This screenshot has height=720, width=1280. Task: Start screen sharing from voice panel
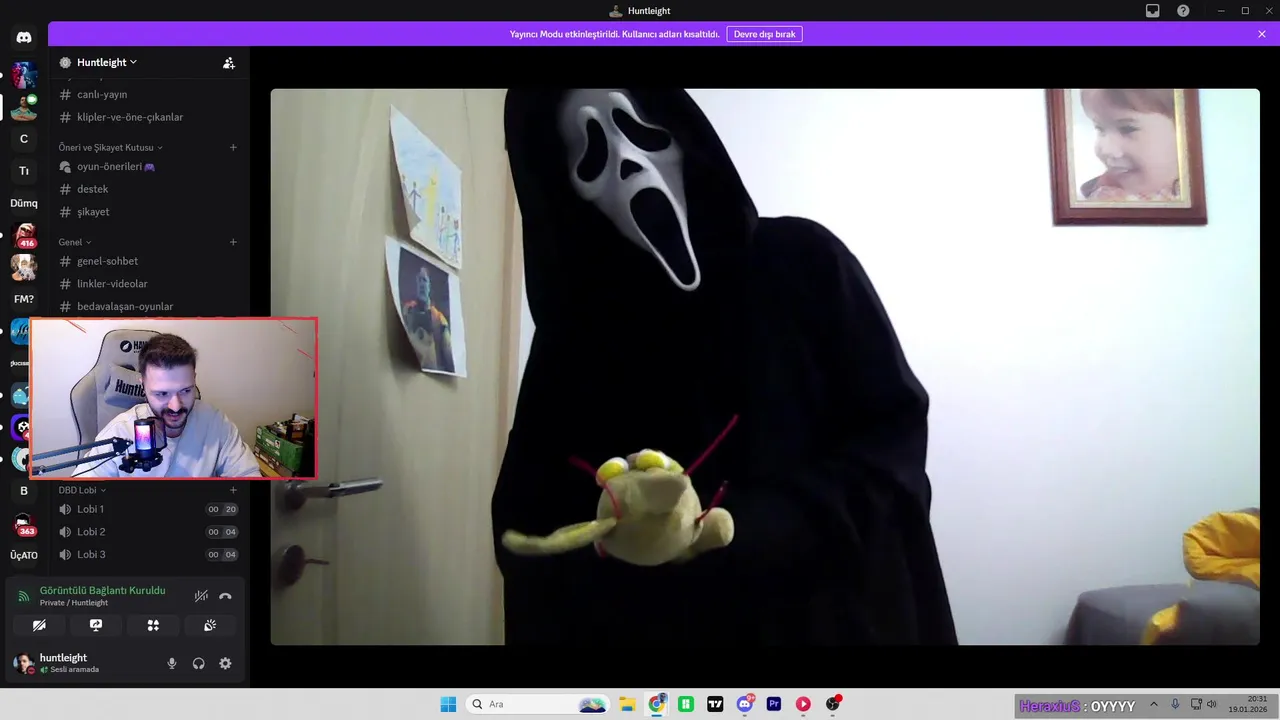coord(96,625)
